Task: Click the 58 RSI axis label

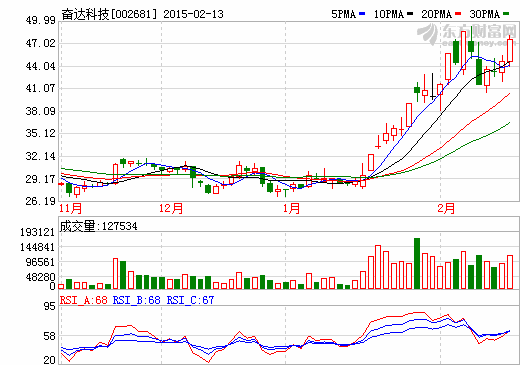Action: click(x=50, y=337)
